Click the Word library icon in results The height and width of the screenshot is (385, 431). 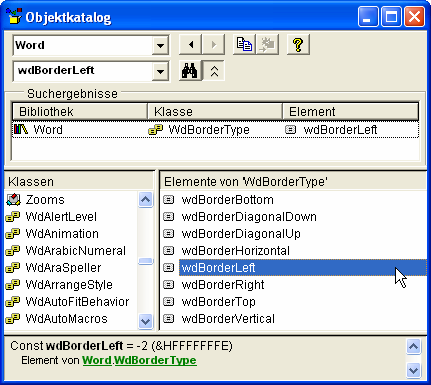coord(21,129)
